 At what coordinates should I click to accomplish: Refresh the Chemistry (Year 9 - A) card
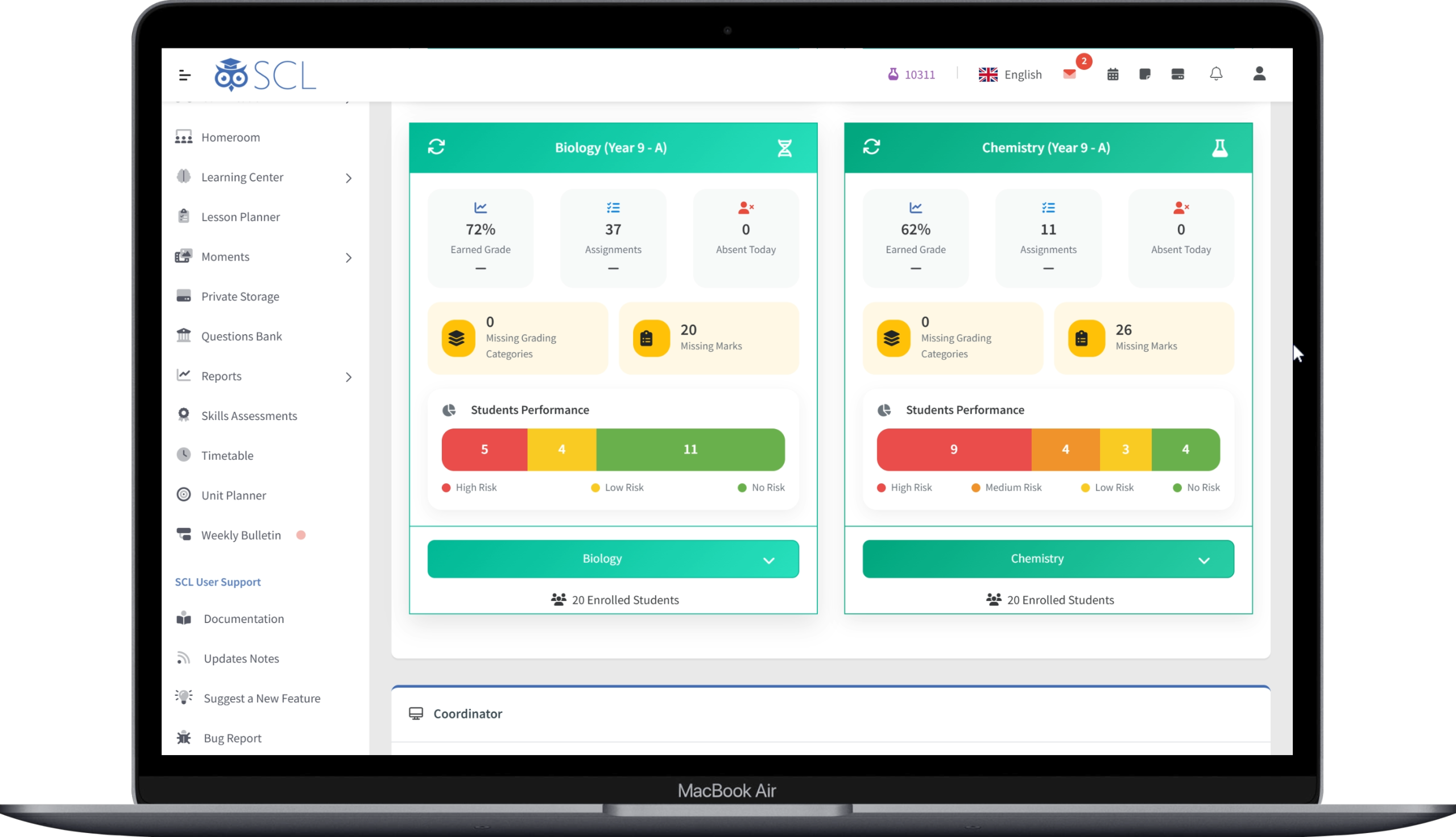click(x=871, y=147)
